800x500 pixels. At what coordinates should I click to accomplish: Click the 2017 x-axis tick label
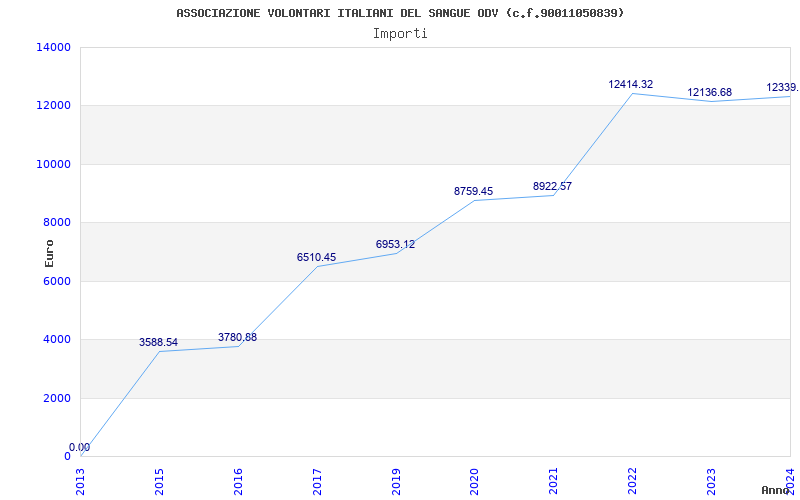(x=317, y=482)
